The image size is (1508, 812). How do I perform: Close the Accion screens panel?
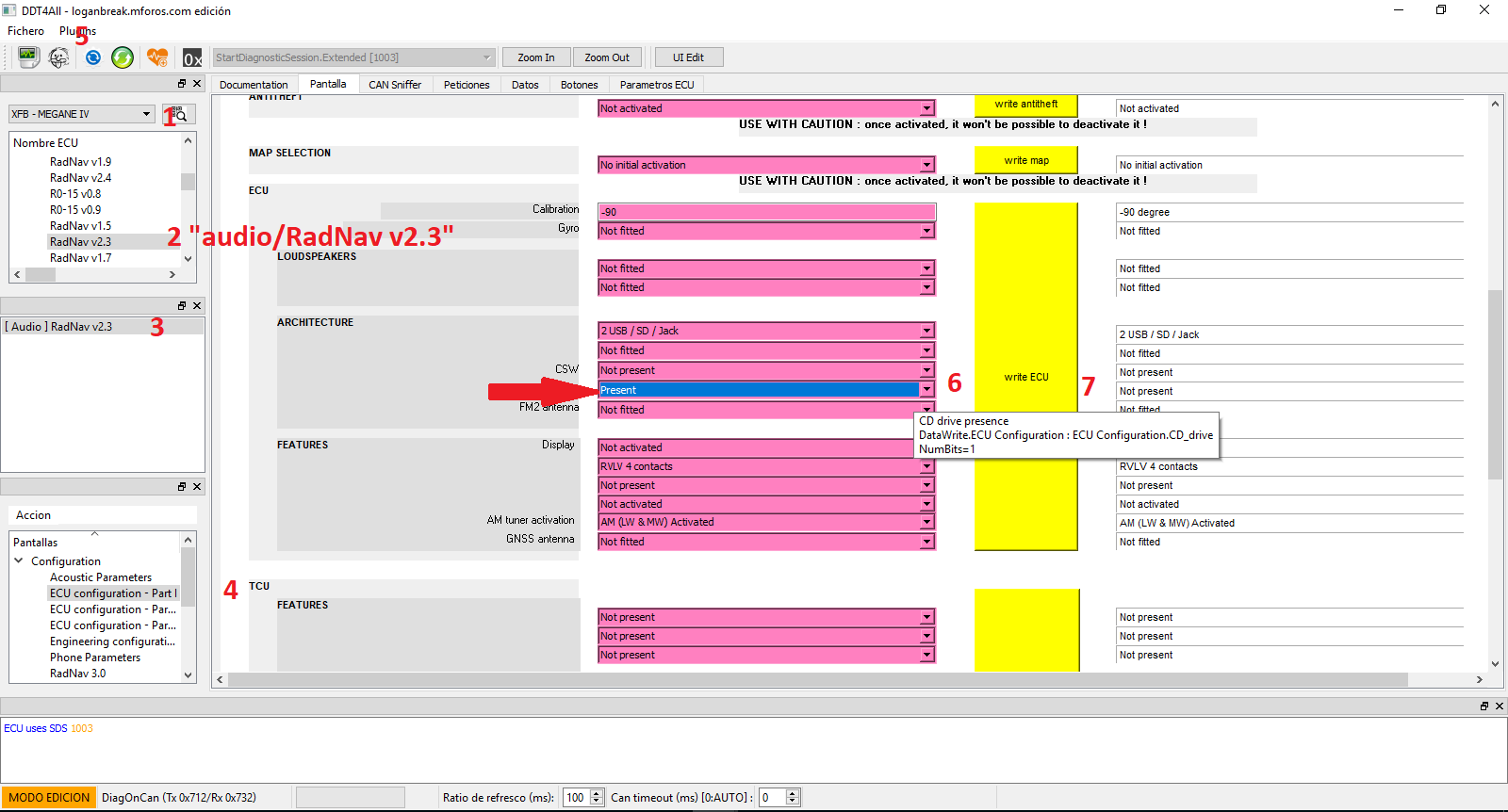[197, 486]
